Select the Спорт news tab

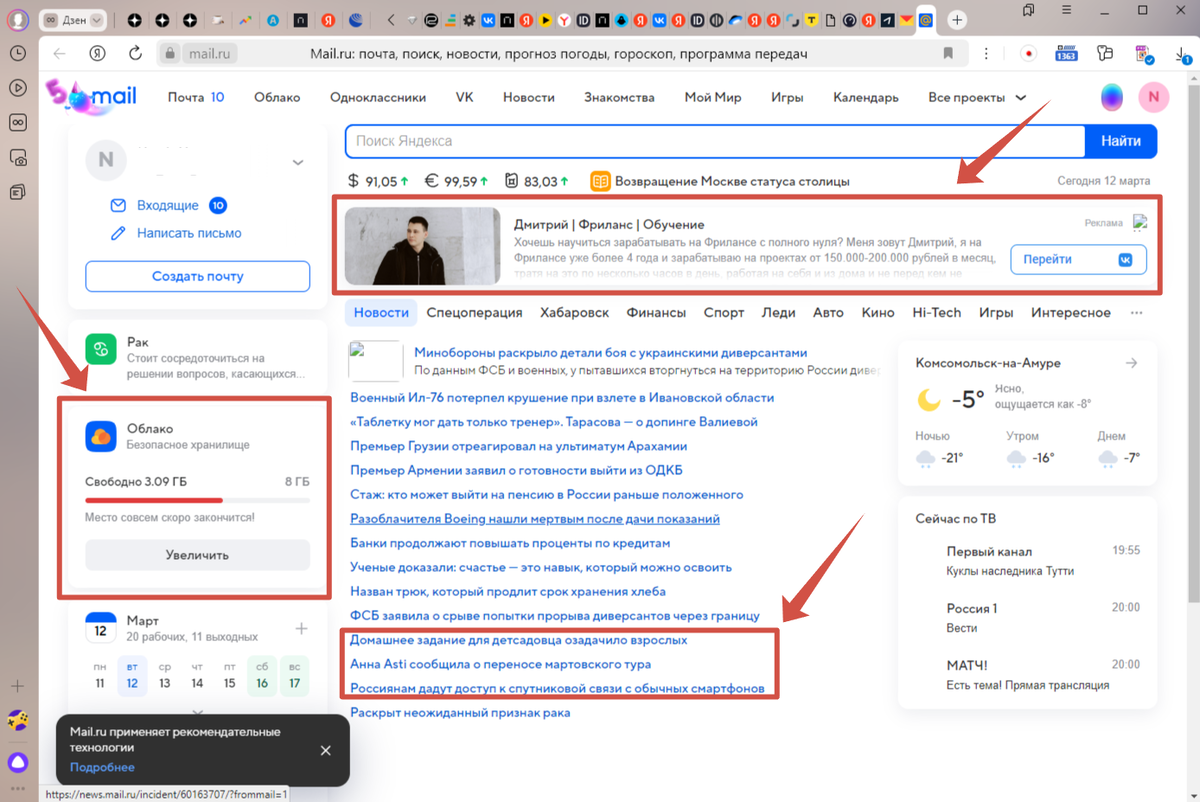pyautogui.click(x=724, y=312)
